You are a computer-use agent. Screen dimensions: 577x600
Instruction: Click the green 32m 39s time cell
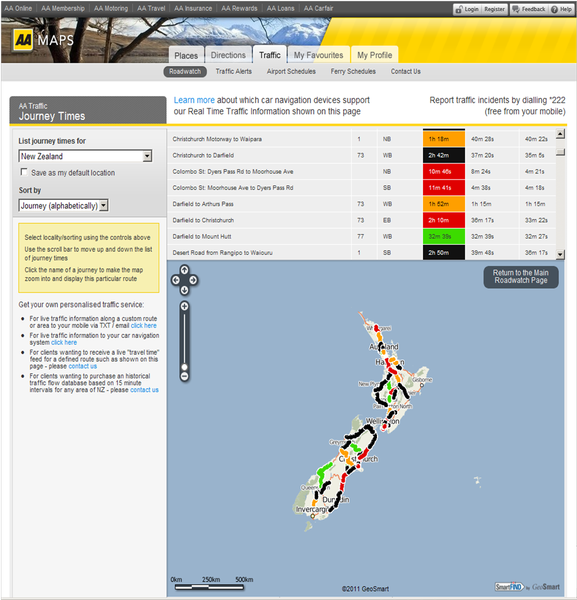444,236
